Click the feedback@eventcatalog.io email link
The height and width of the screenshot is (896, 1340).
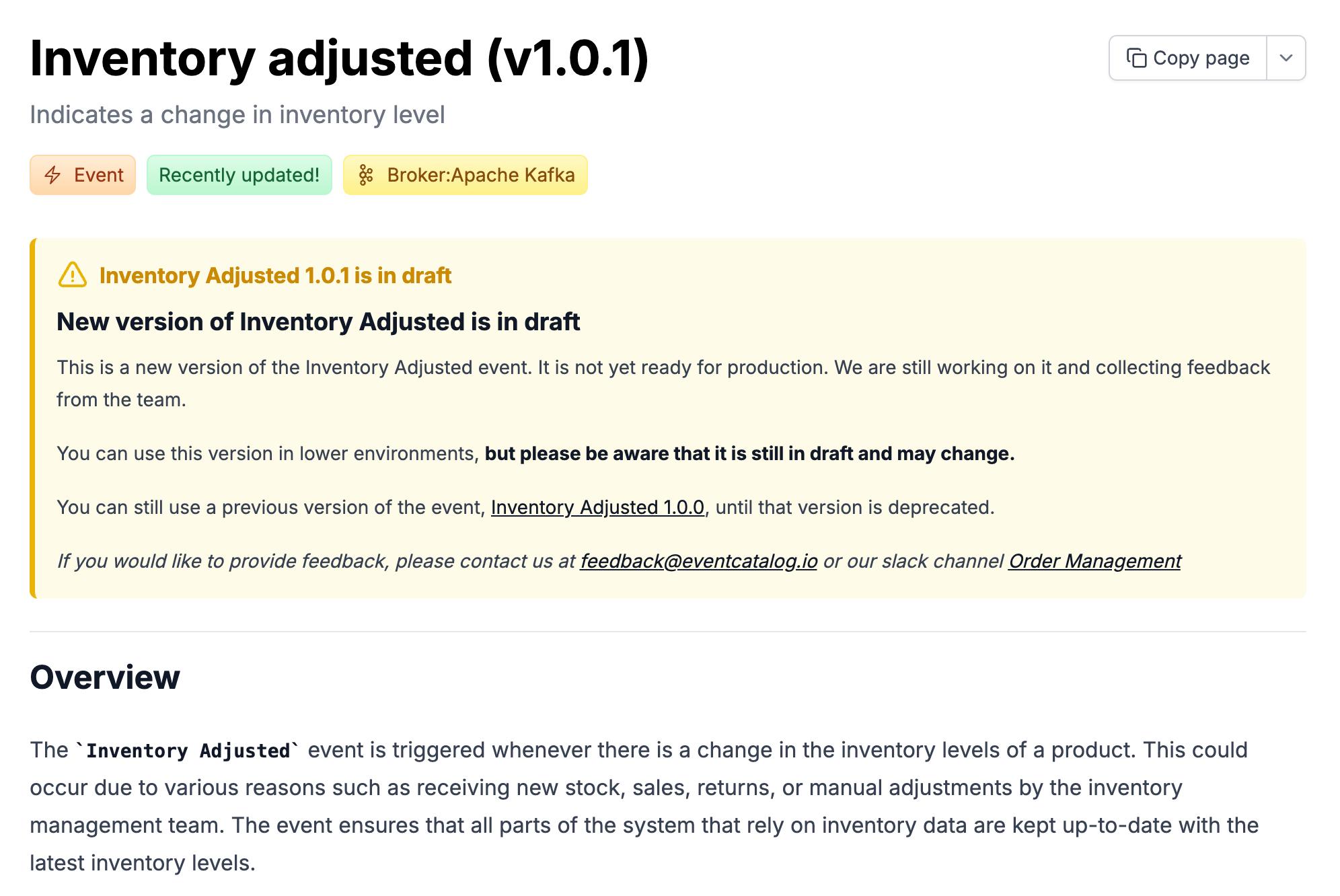click(x=698, y=561)
